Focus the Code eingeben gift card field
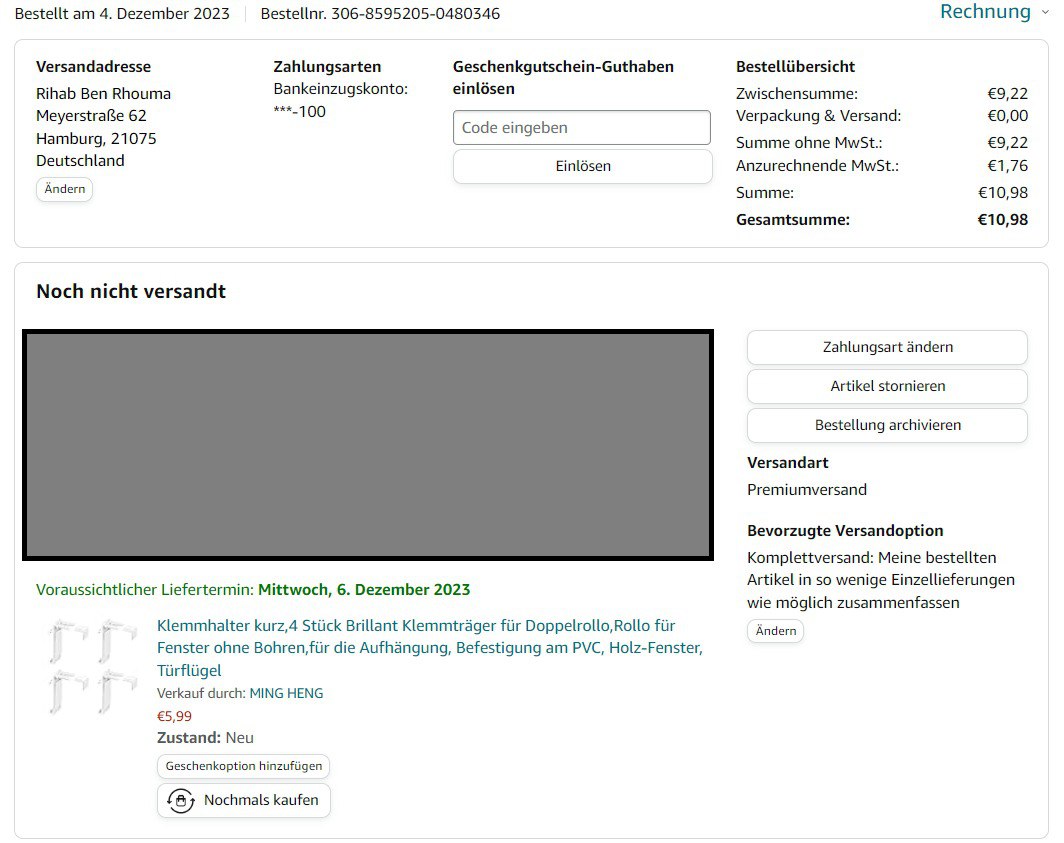The height and width of the screenshot is (843, 1064). (x=581, y=128)
